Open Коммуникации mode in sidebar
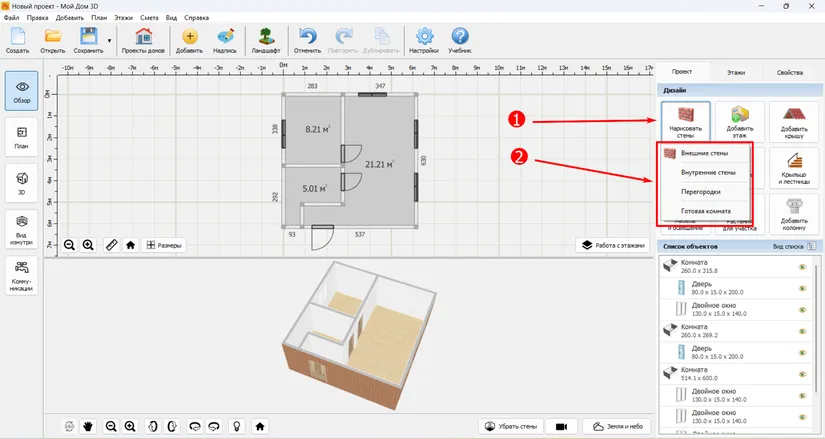The width and height of the screenshot is (825, 439). 22,276
